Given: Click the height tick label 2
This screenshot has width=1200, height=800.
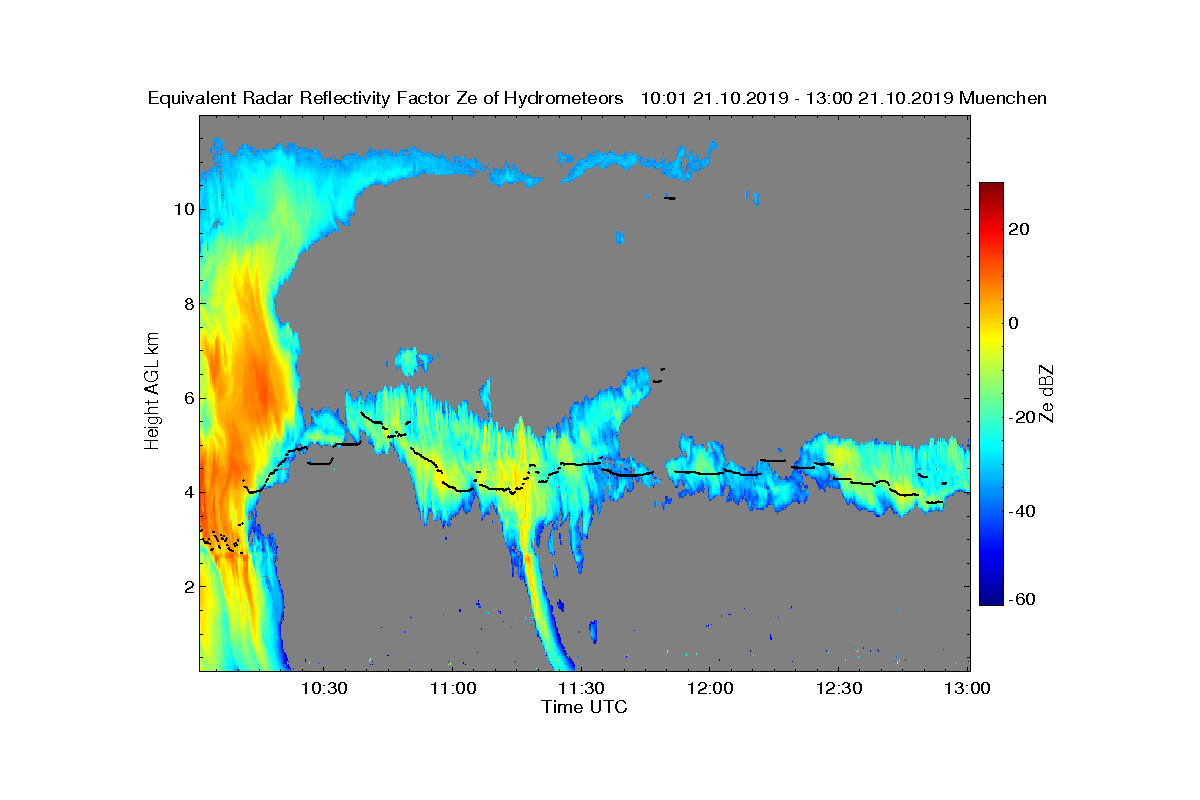Looking at the screenshot, I should coord(187,586).
